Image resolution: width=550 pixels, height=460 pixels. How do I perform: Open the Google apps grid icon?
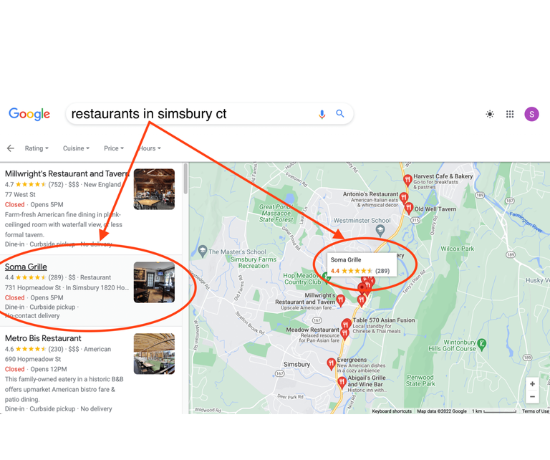click(510, 114)
